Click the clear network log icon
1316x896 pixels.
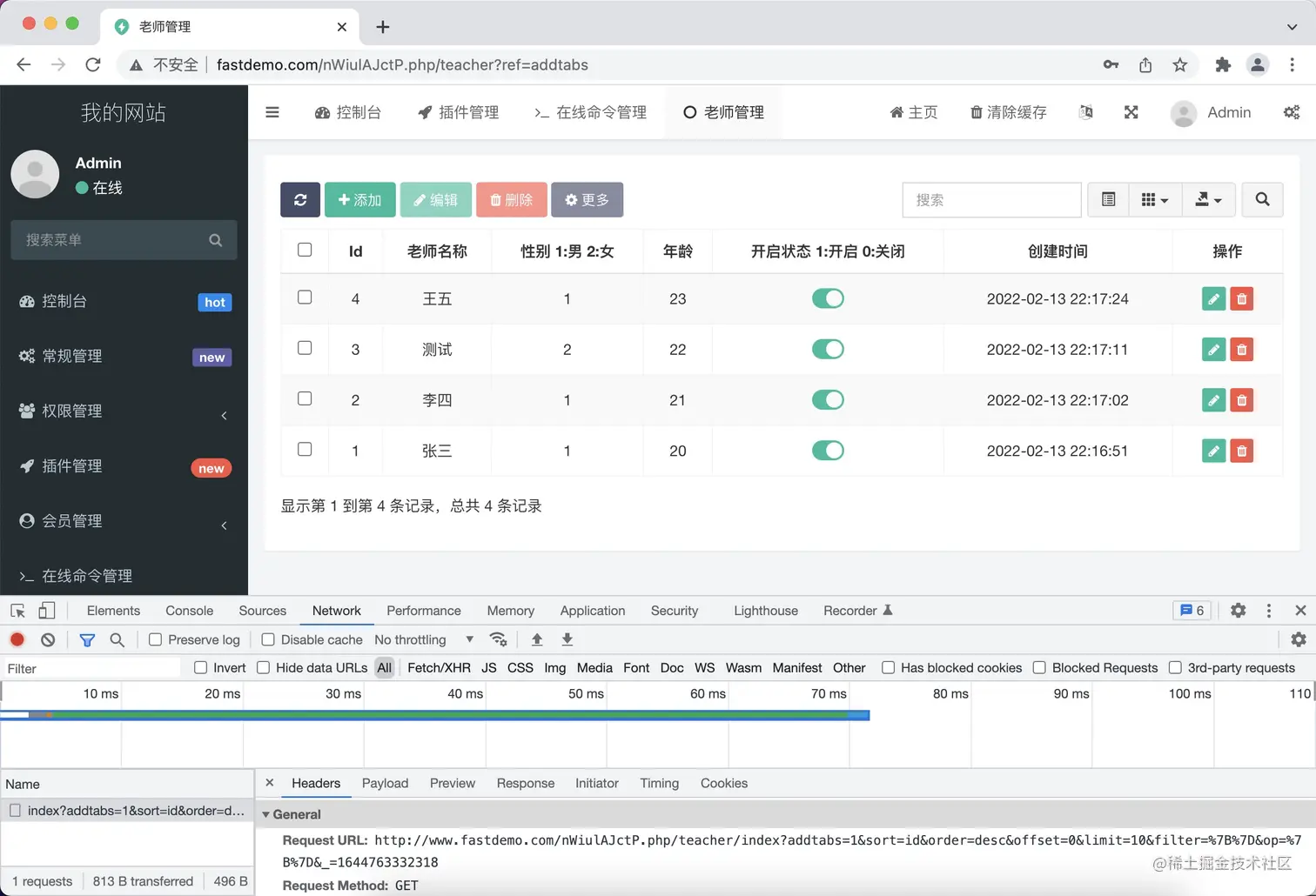[48, 639]
